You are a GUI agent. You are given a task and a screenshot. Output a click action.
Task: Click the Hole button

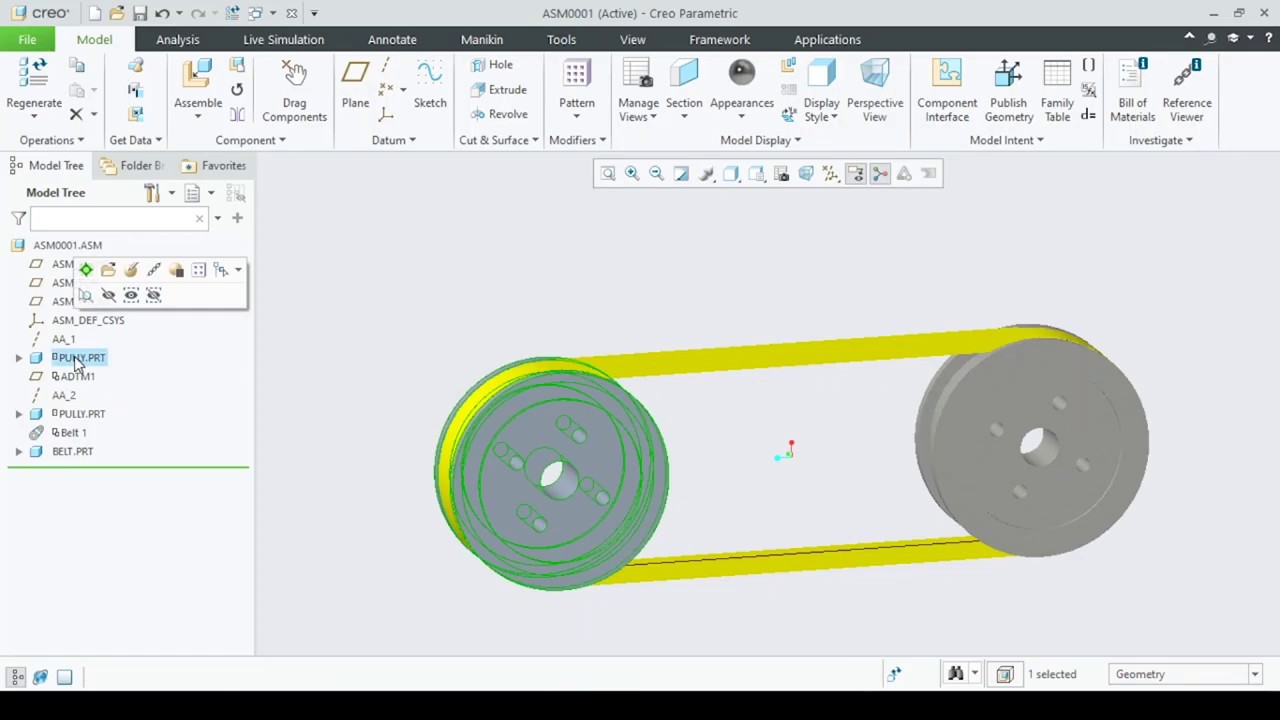[x=492, y=65]
